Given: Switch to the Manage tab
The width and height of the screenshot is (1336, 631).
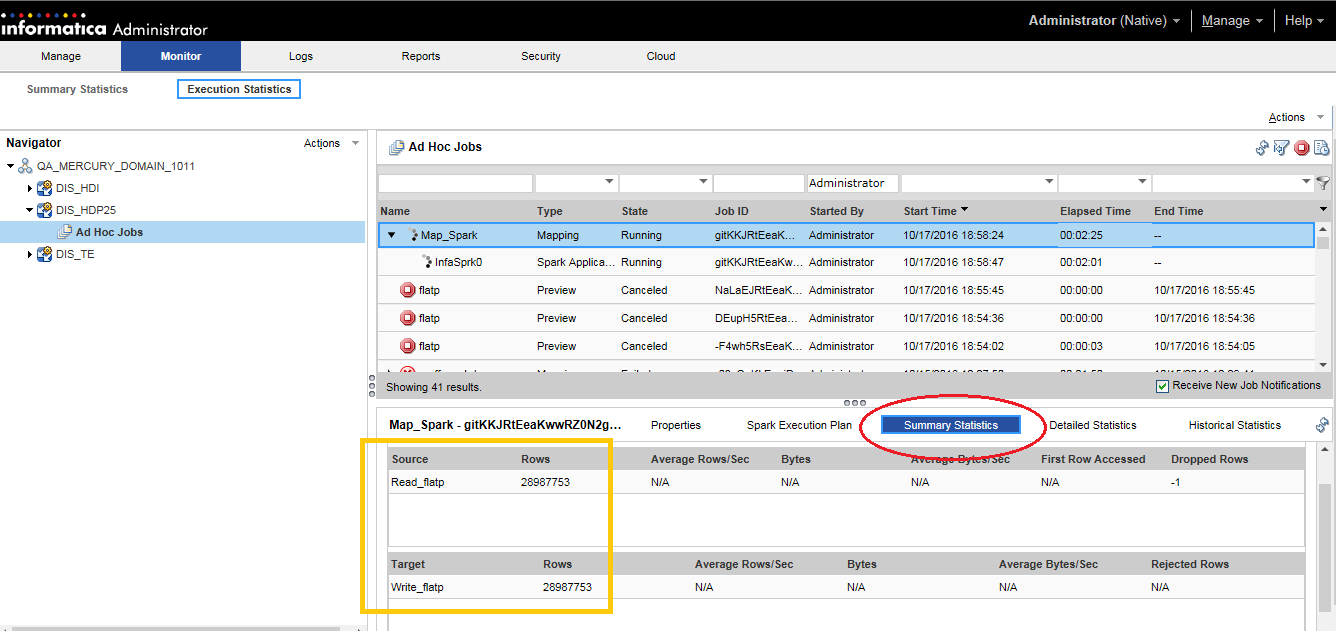Looking at the screenshot, I should point(61,56).
